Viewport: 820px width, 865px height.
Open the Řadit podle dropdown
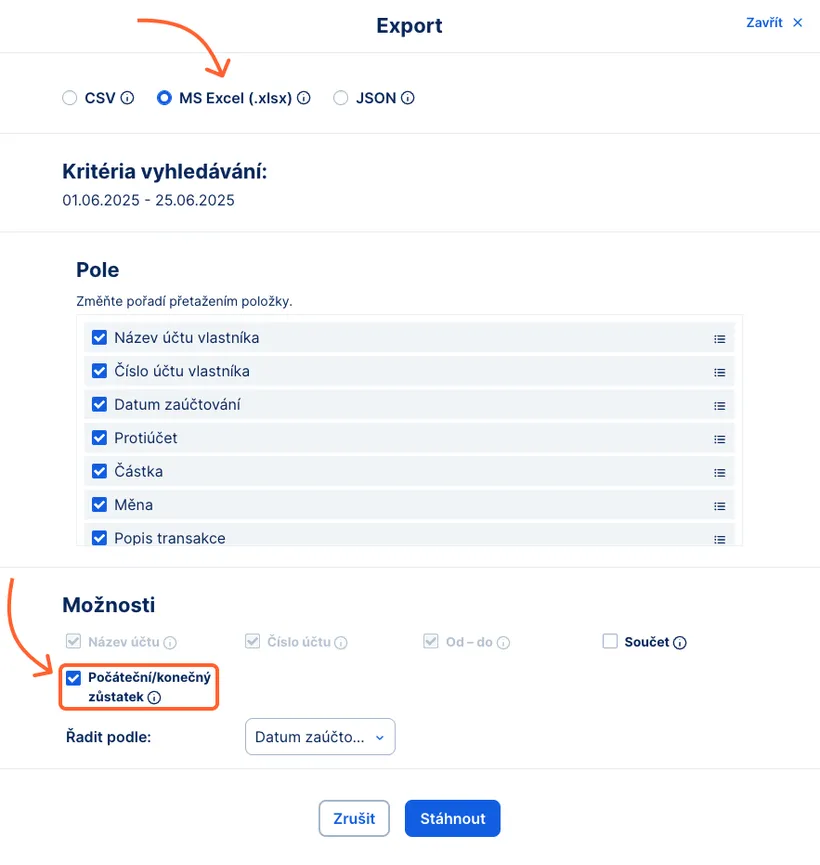320,737
